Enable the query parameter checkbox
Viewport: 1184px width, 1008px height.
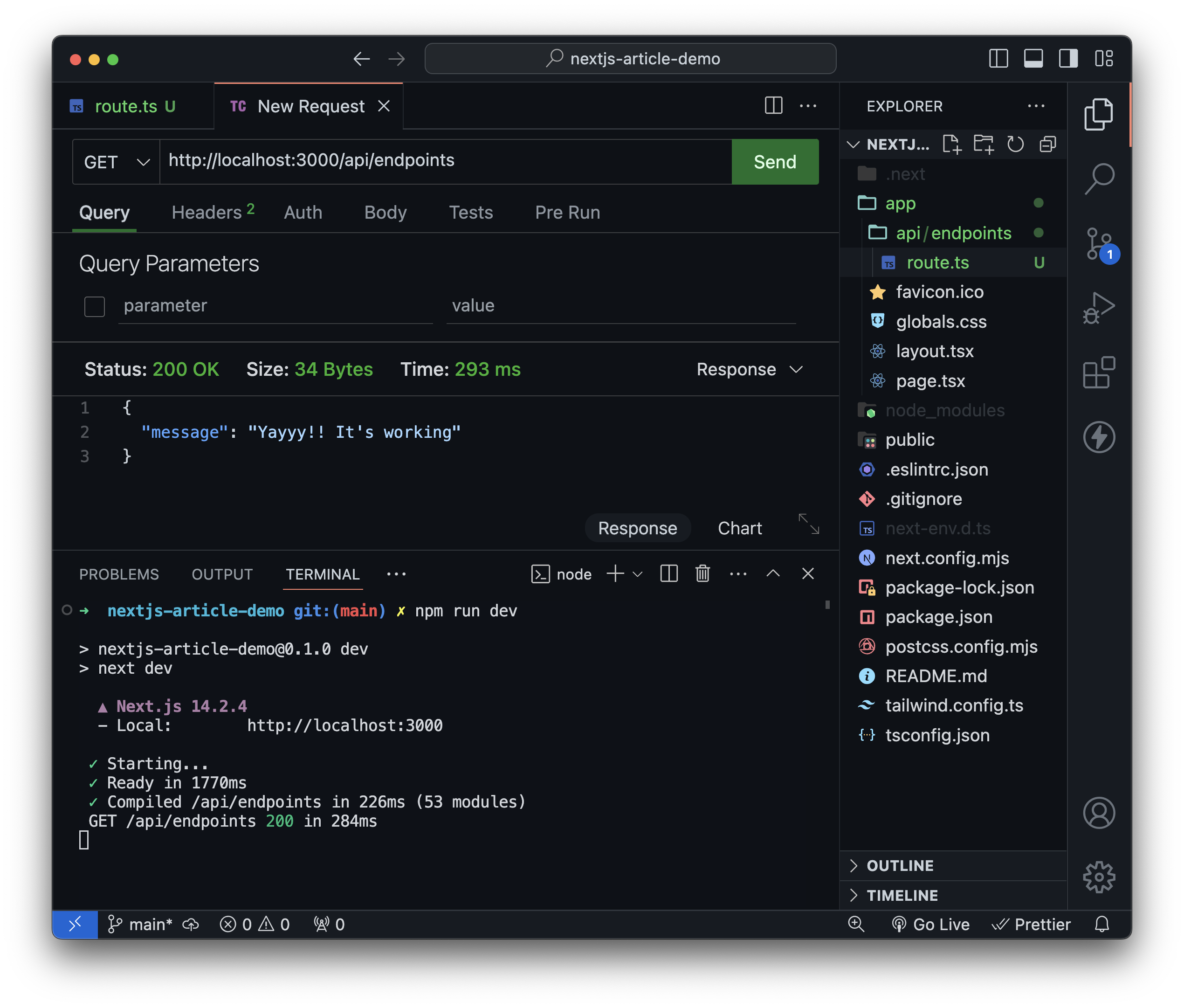click(x=94, y=306)
